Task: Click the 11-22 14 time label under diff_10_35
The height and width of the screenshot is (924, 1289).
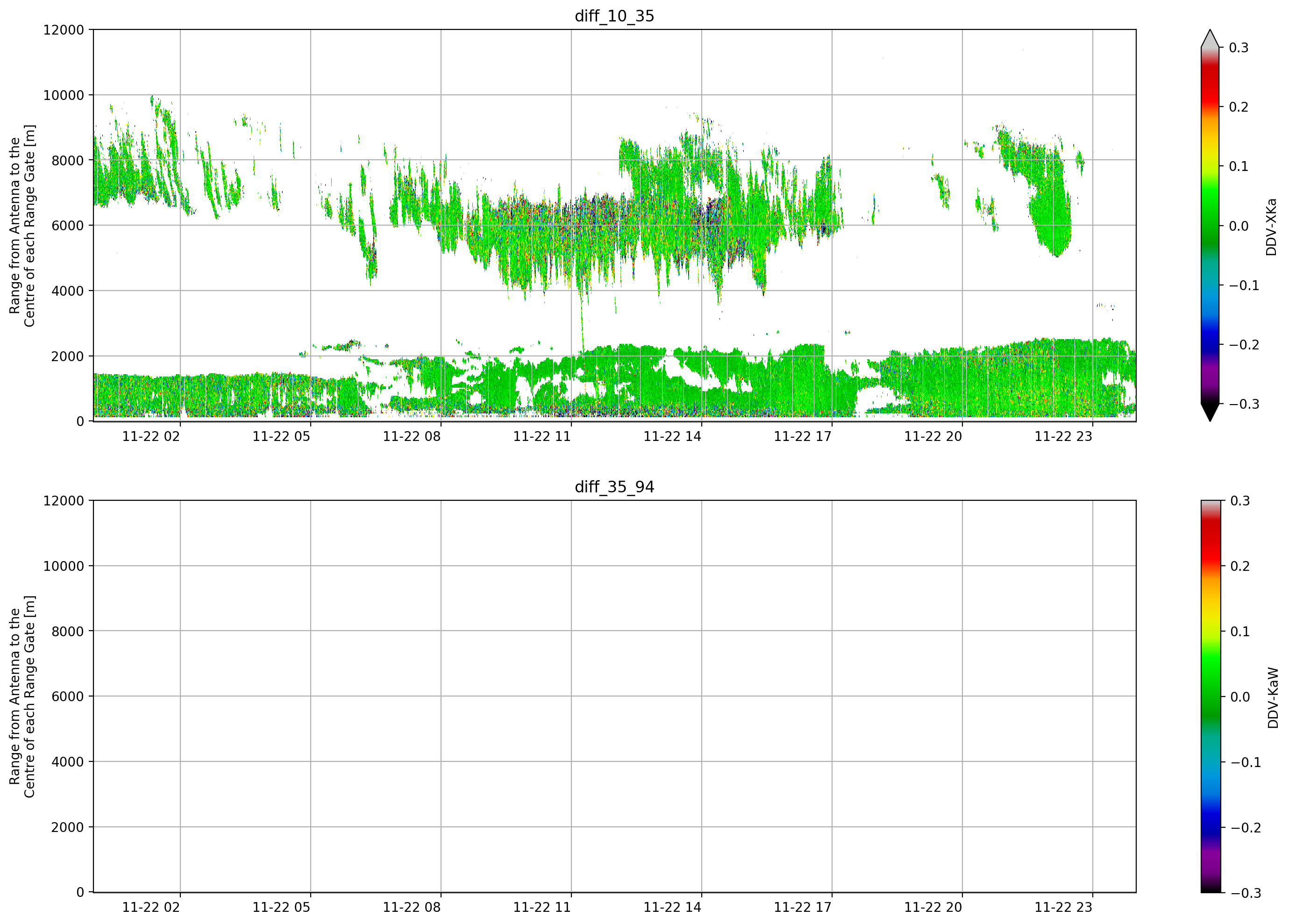Action: coord(672,436)
